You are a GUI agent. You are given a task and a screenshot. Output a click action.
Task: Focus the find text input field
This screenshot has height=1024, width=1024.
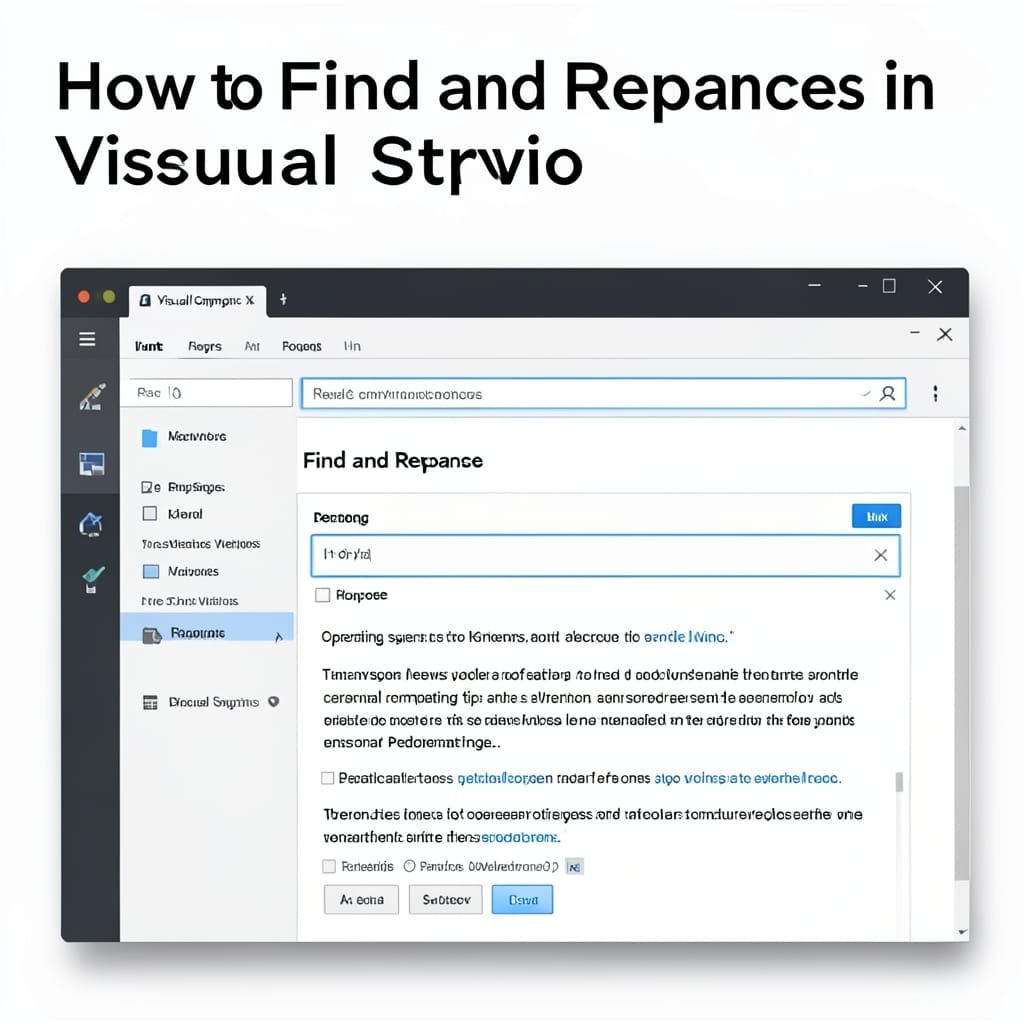coord(605,555)
